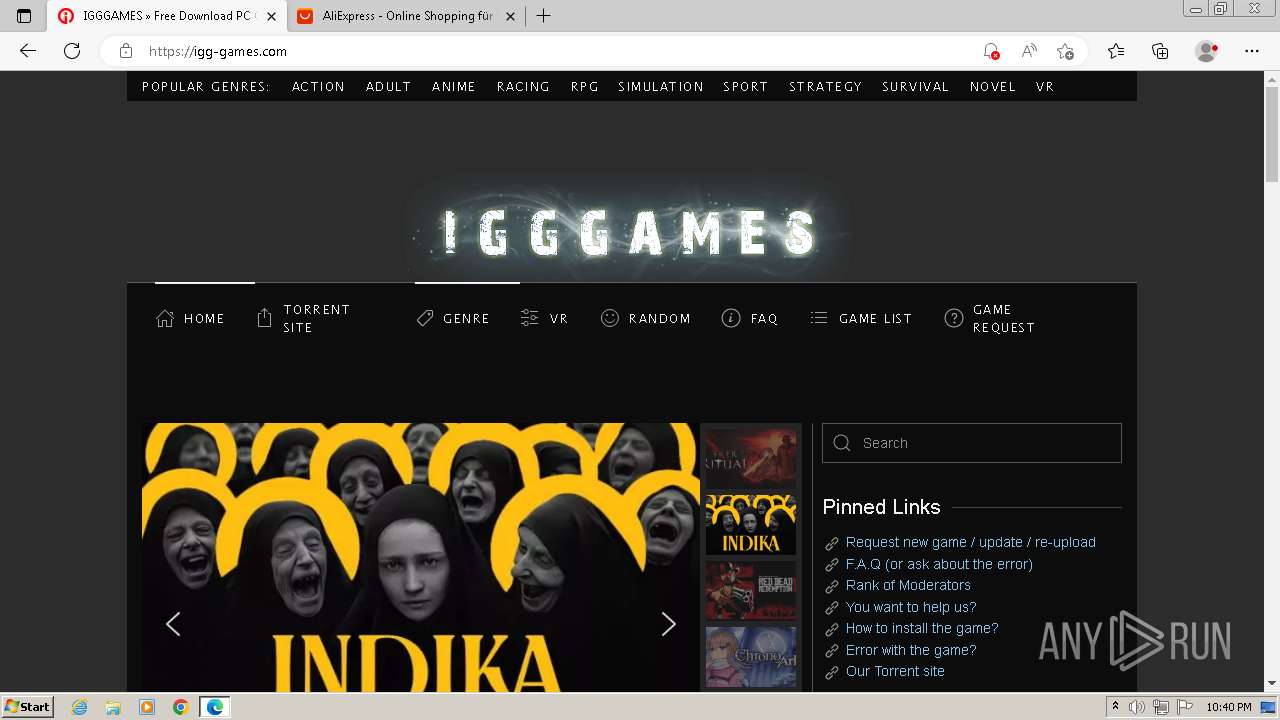Open the SURVIVAL genre
The width and height of the screenshot is (1280, 720).
click(915, 87)
